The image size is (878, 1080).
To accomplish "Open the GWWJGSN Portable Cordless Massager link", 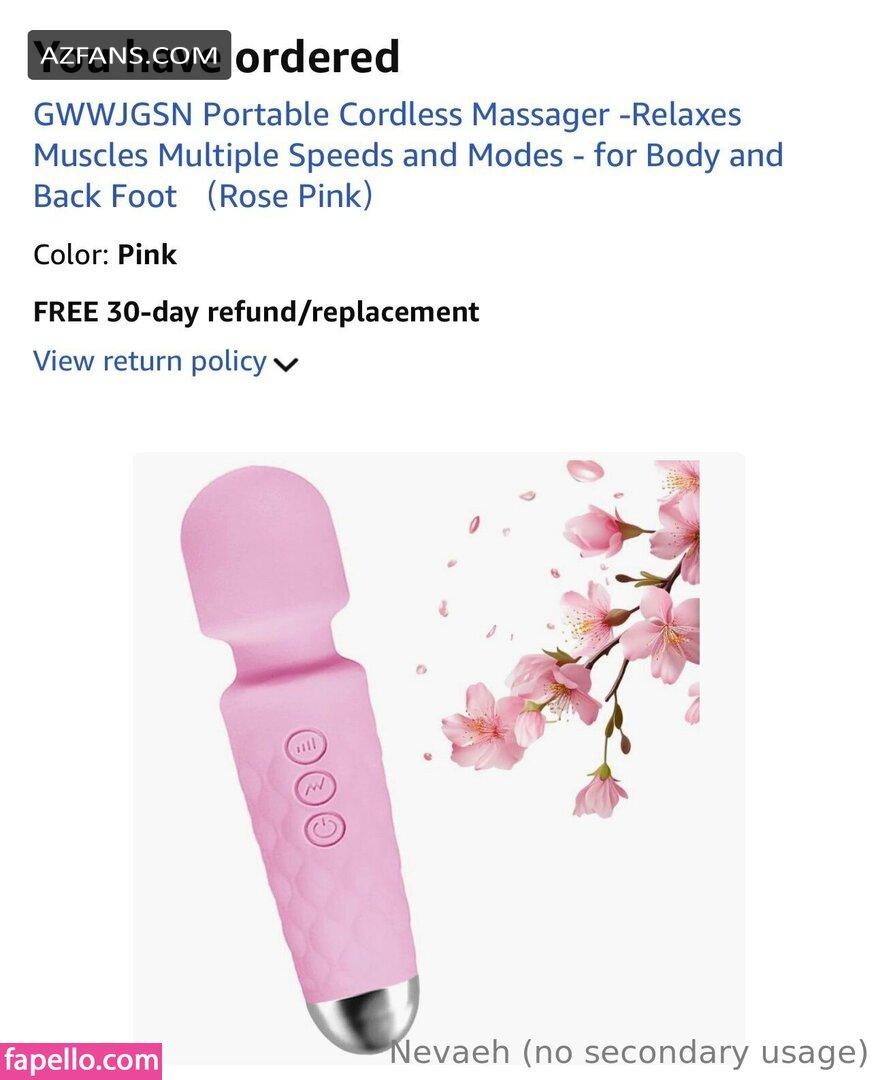I will point(408,156).
